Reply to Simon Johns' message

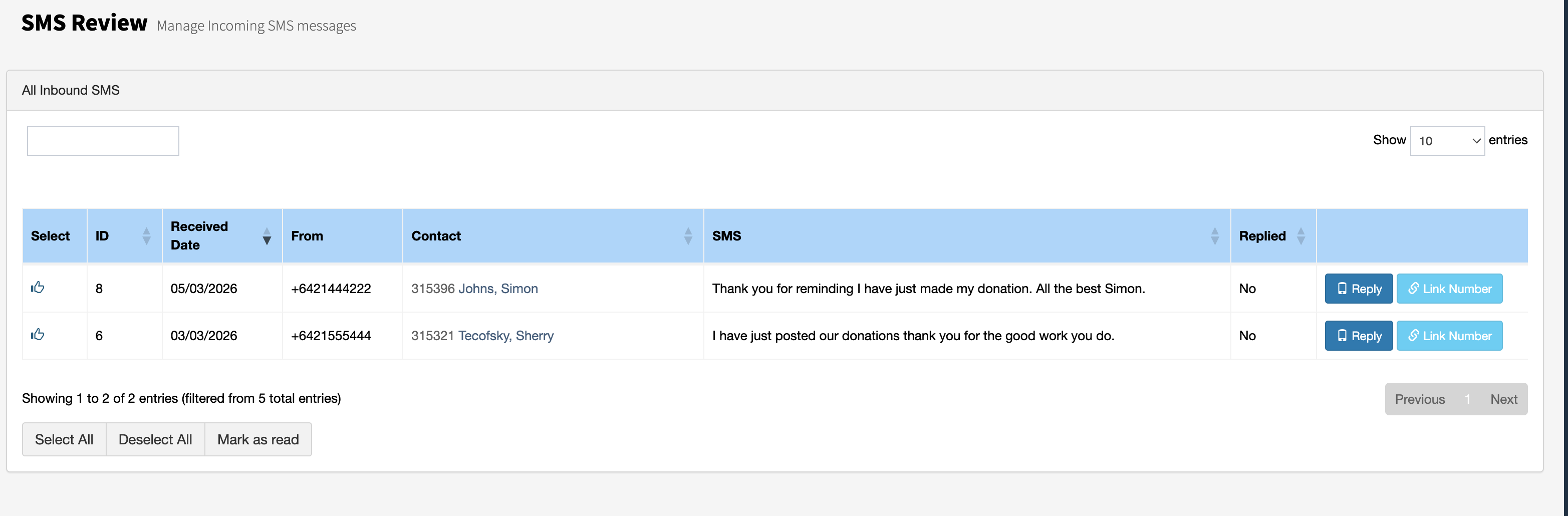(1359, 289)
